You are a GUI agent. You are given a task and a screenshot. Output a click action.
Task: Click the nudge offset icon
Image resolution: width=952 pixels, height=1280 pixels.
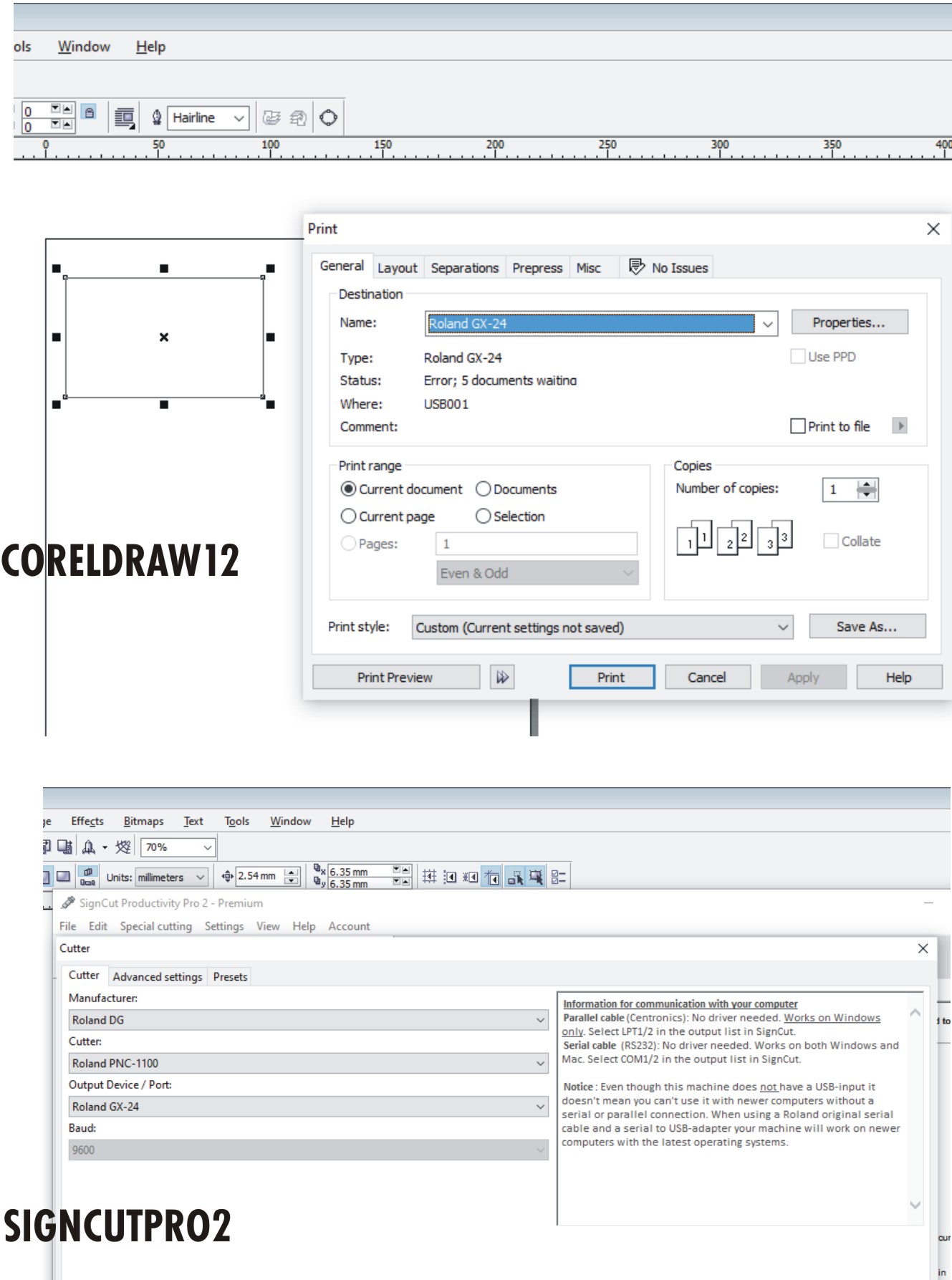click(227, 876)
